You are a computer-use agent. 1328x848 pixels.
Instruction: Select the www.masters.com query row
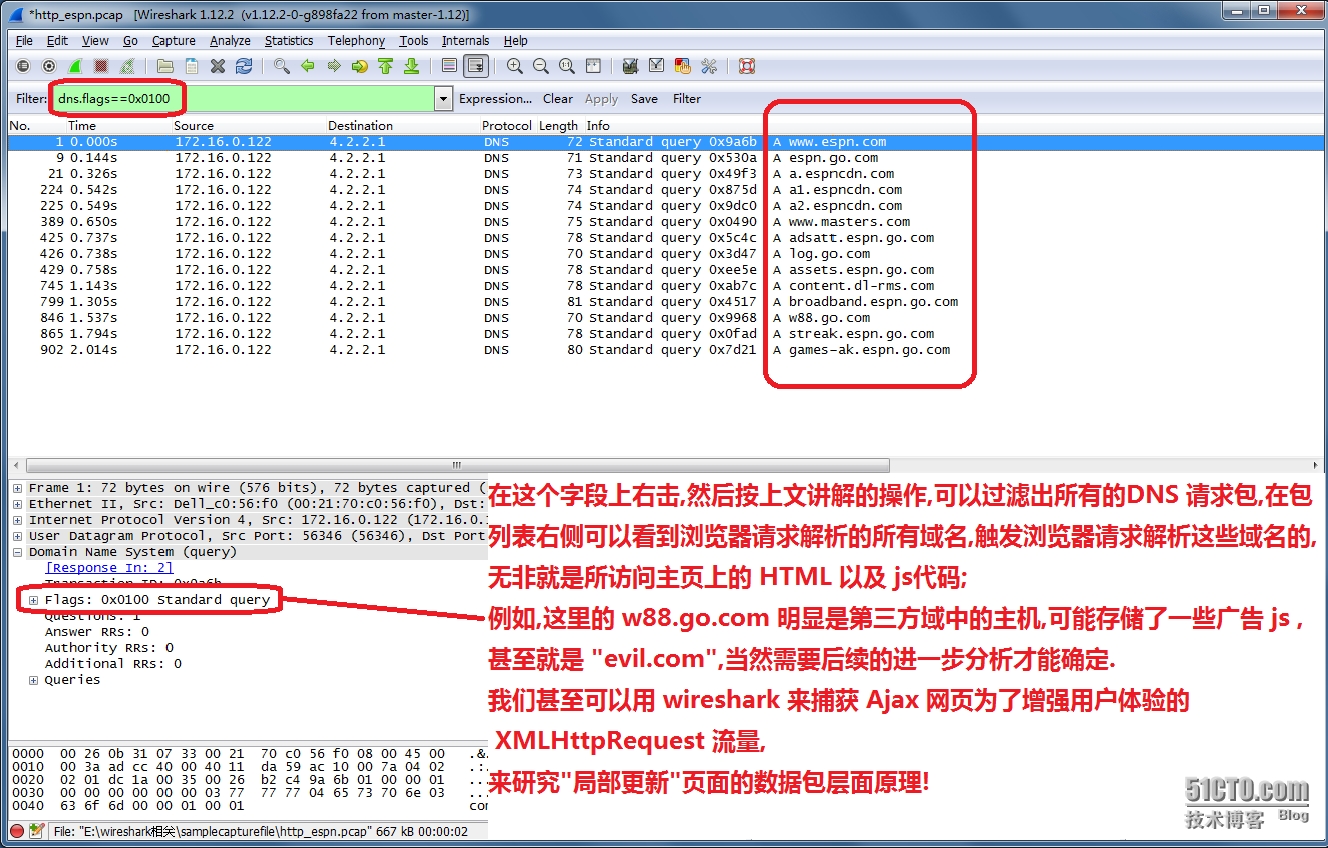coord(664,222)
